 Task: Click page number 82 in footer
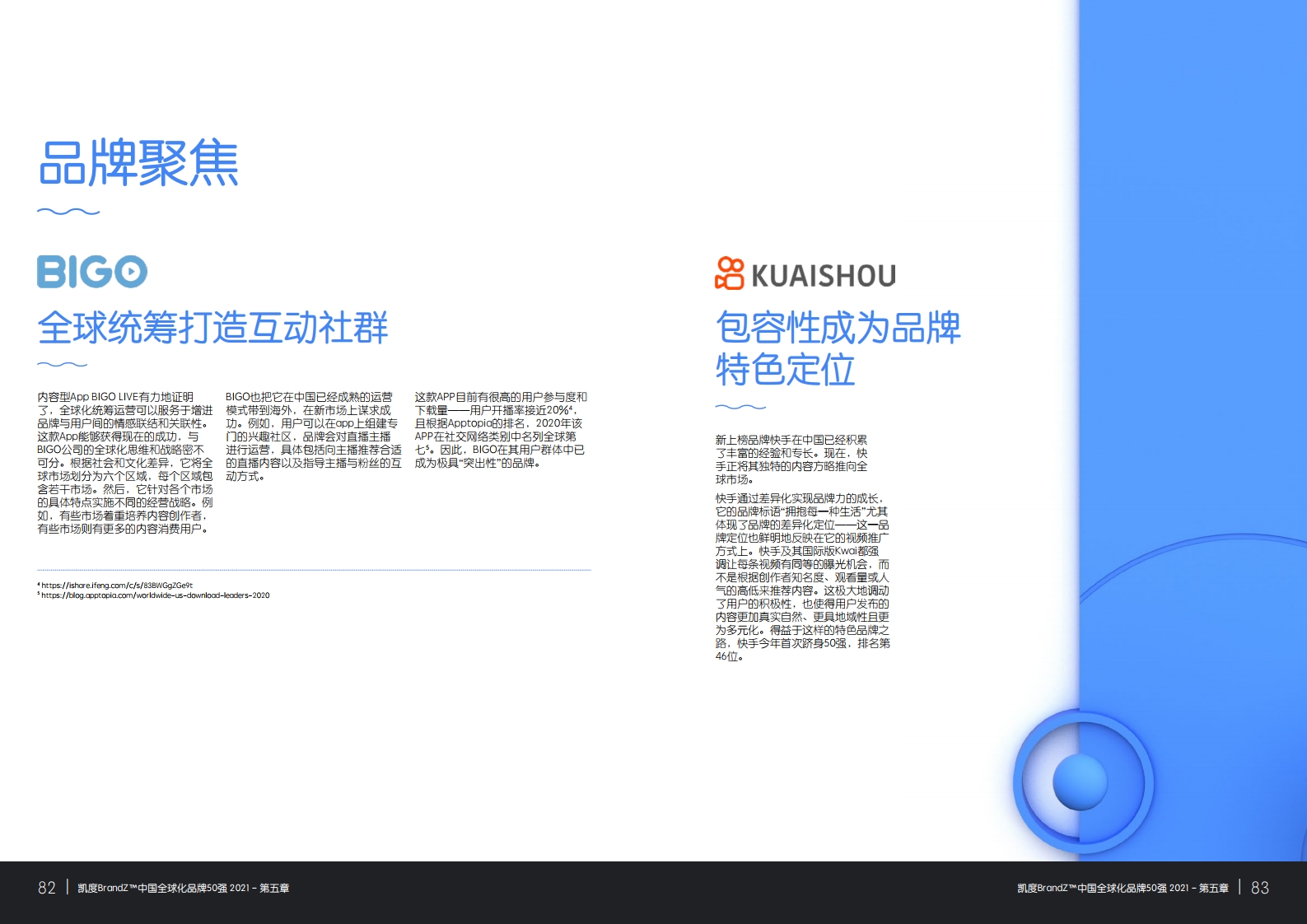(x=47, y=888)
